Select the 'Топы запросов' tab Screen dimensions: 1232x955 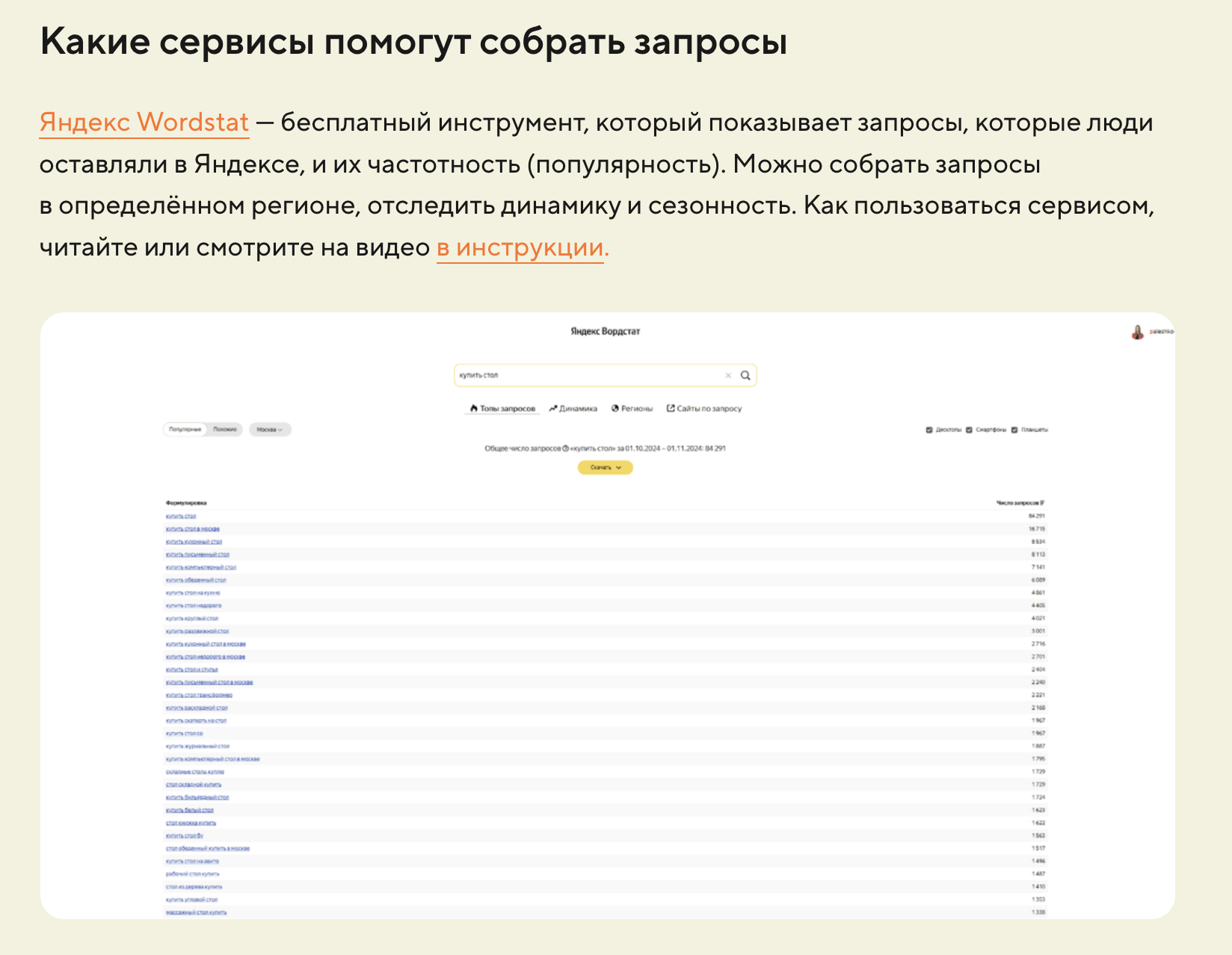tap(502, 409)
